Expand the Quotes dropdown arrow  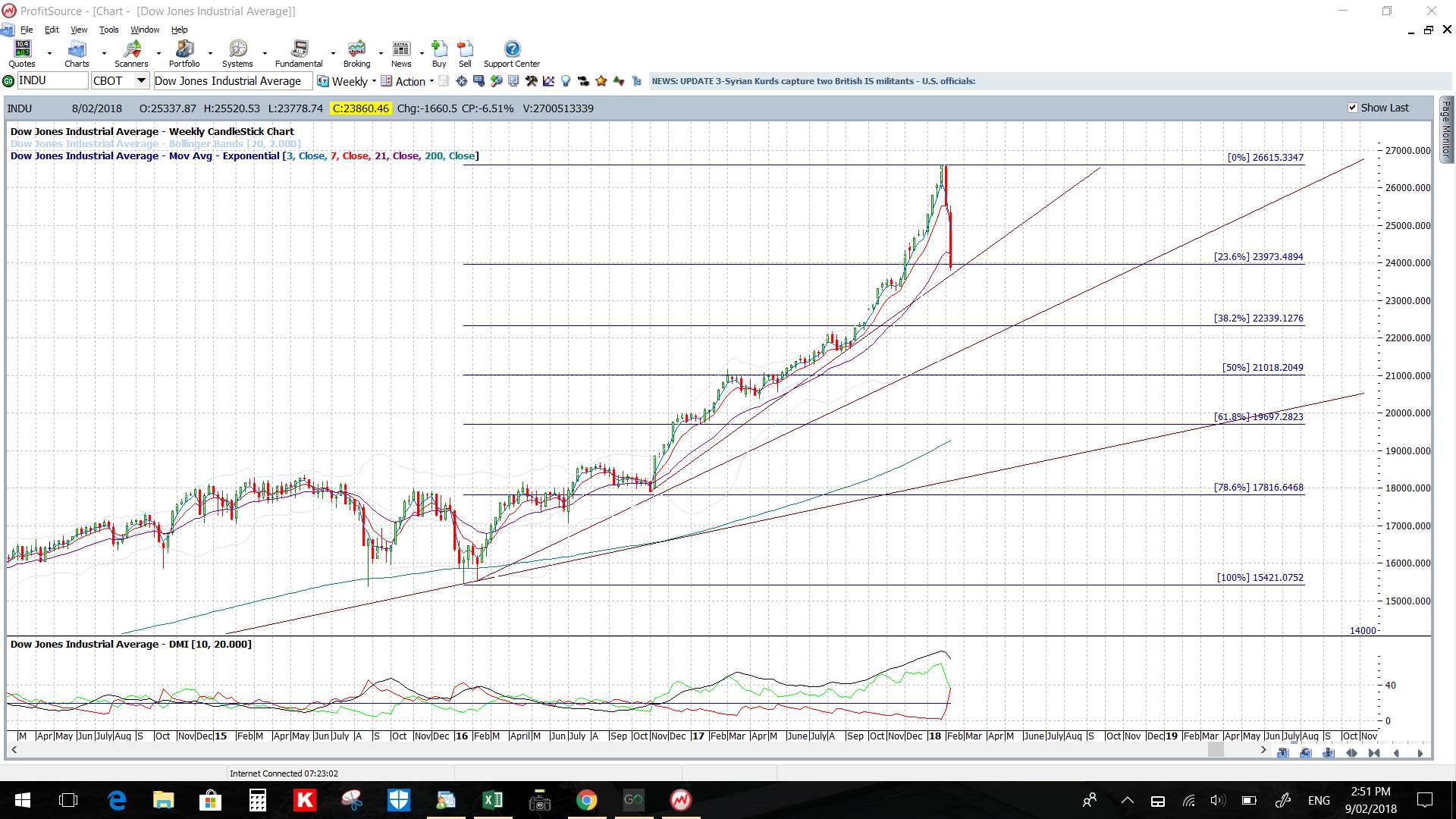(x=49, y=54)
